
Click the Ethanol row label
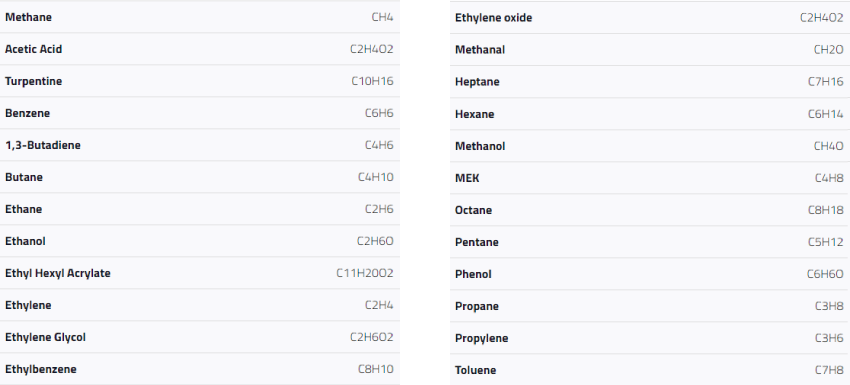coord(25,241)
